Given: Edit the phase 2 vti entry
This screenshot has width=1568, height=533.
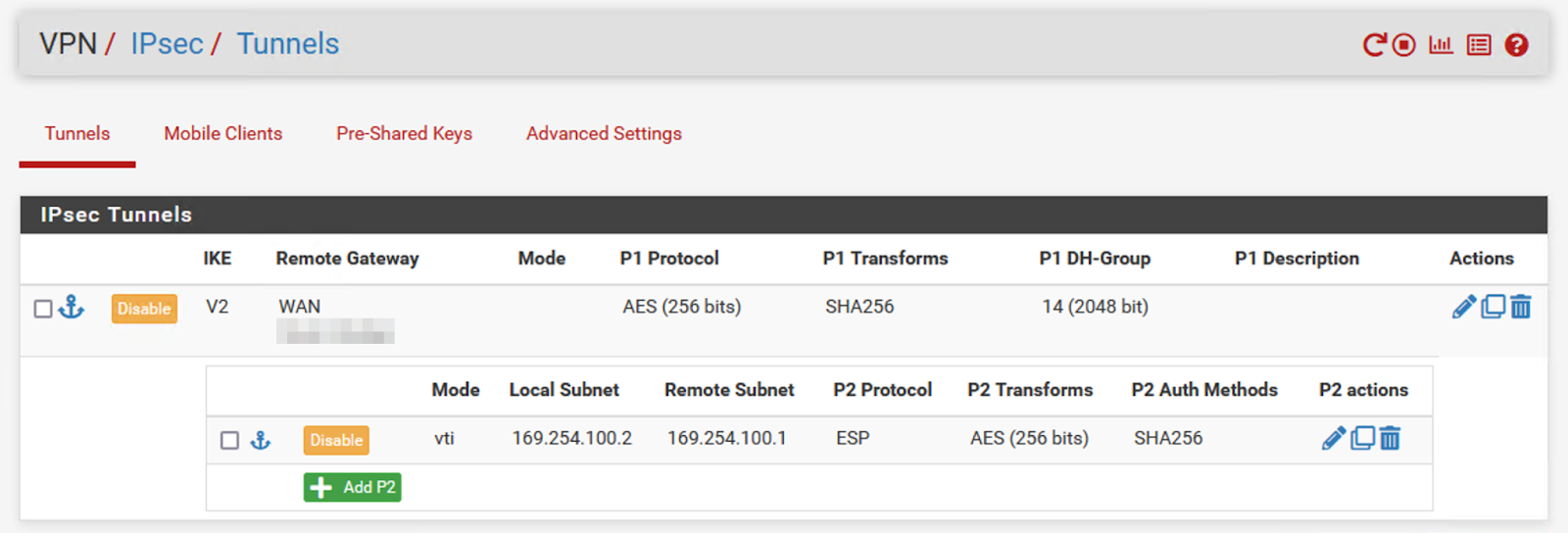Looking at the screenshot, I should 1334,438.
